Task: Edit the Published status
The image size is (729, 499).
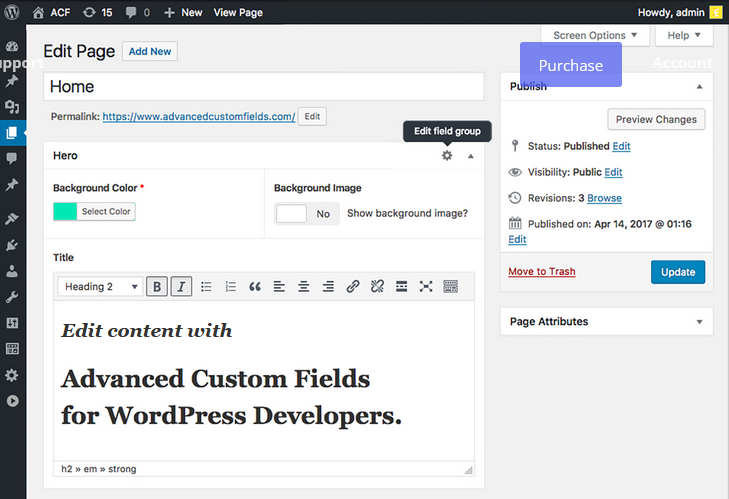Action: point(621,146)
